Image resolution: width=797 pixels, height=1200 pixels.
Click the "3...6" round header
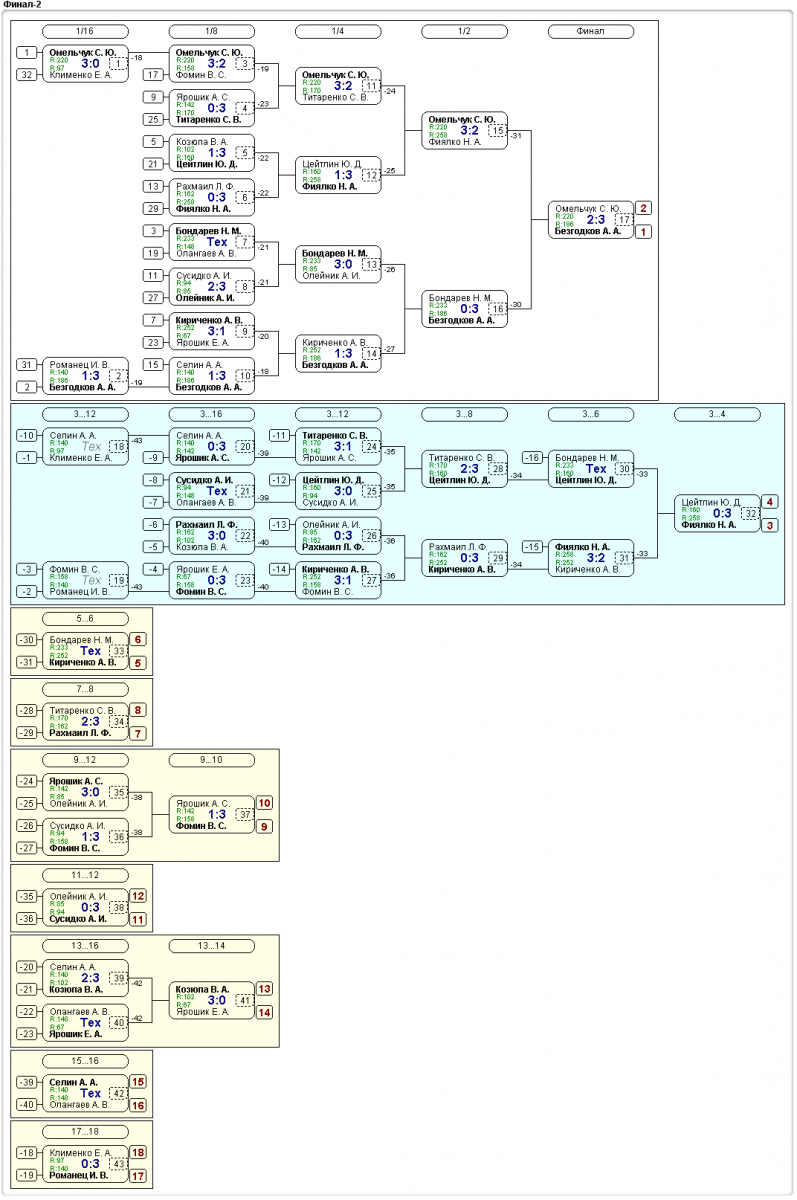click(x=591, y=414)
